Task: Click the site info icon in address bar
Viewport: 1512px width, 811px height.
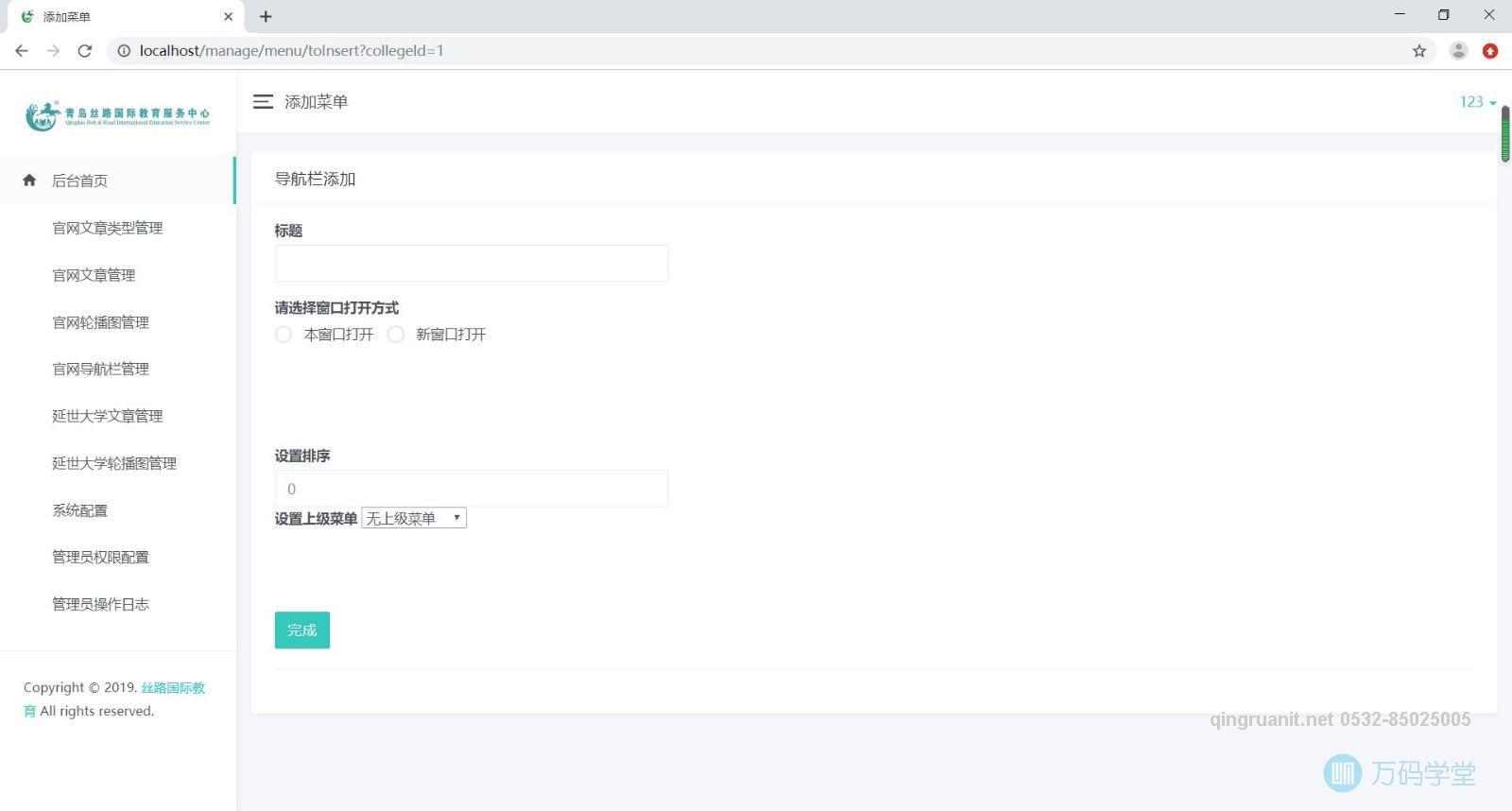Action: [123, 51]
